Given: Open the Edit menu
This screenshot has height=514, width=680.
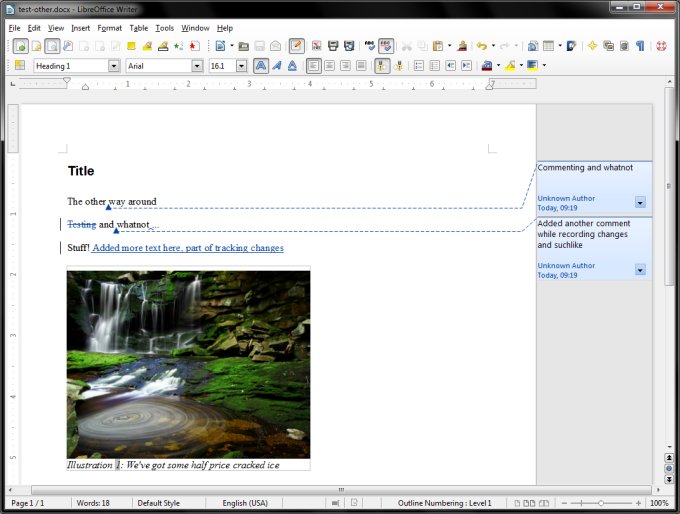Looking at the screenshot, I should pyautogui.click(x=34, y=28).
